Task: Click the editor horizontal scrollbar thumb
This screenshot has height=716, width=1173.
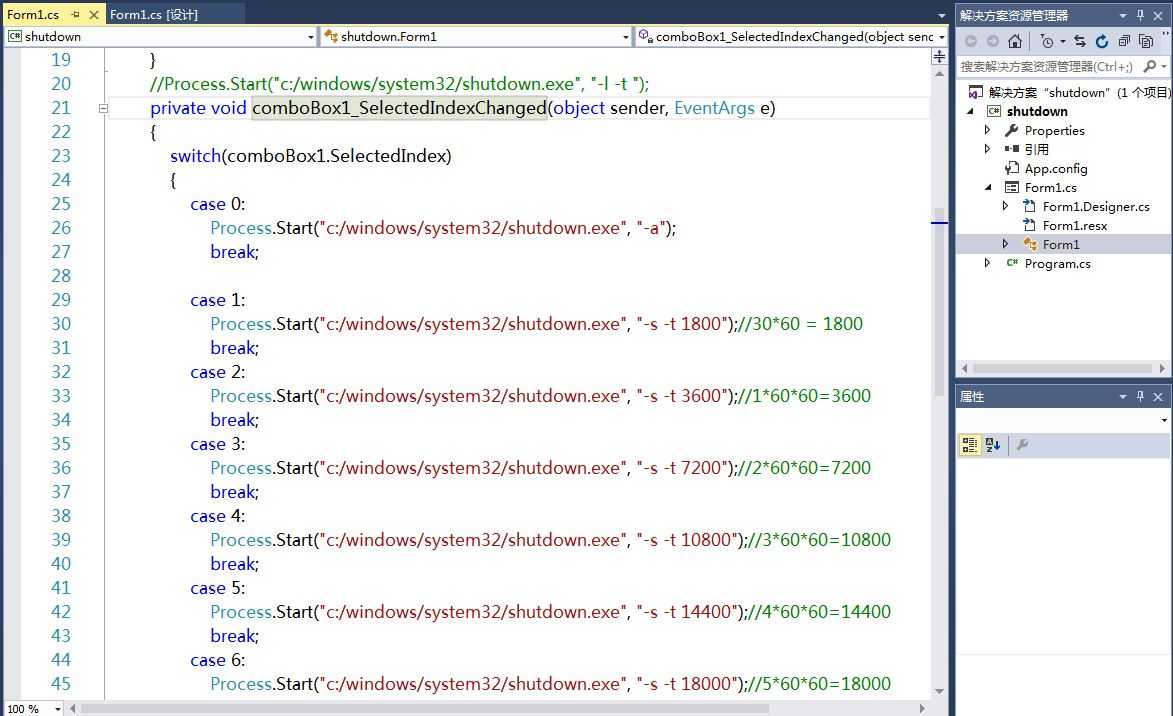Action: coord(425,709)
